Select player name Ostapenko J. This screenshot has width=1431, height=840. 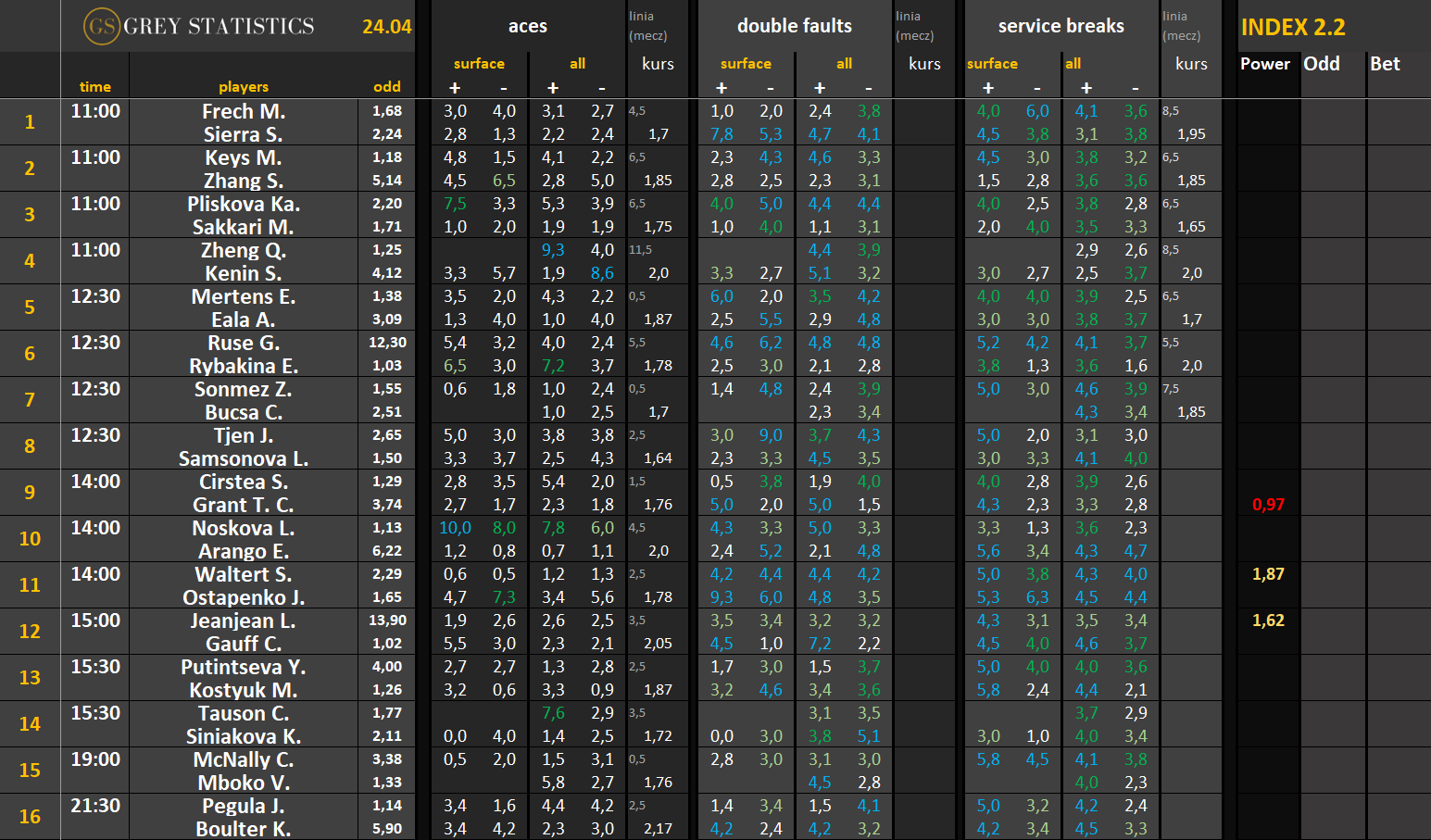tap(243, 597)
